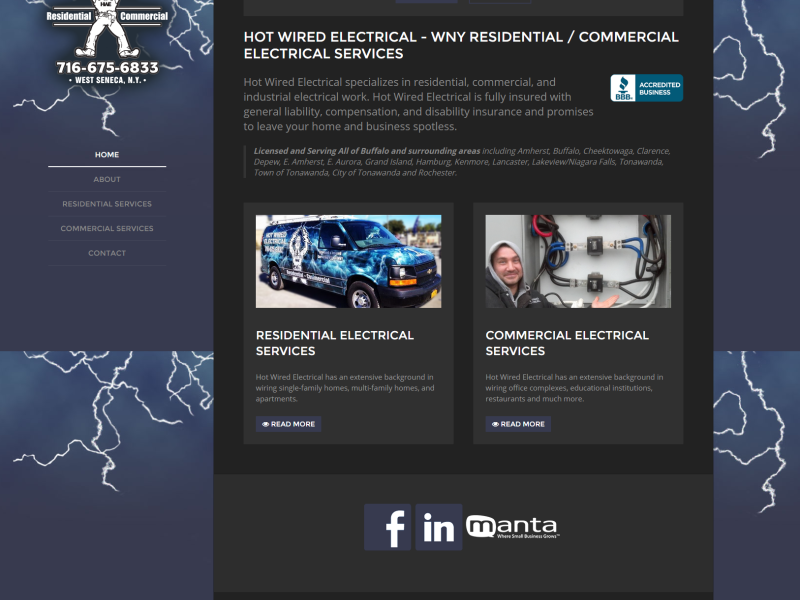
Task: Select Commercial Services in sidebar menu
Action: 107,229
